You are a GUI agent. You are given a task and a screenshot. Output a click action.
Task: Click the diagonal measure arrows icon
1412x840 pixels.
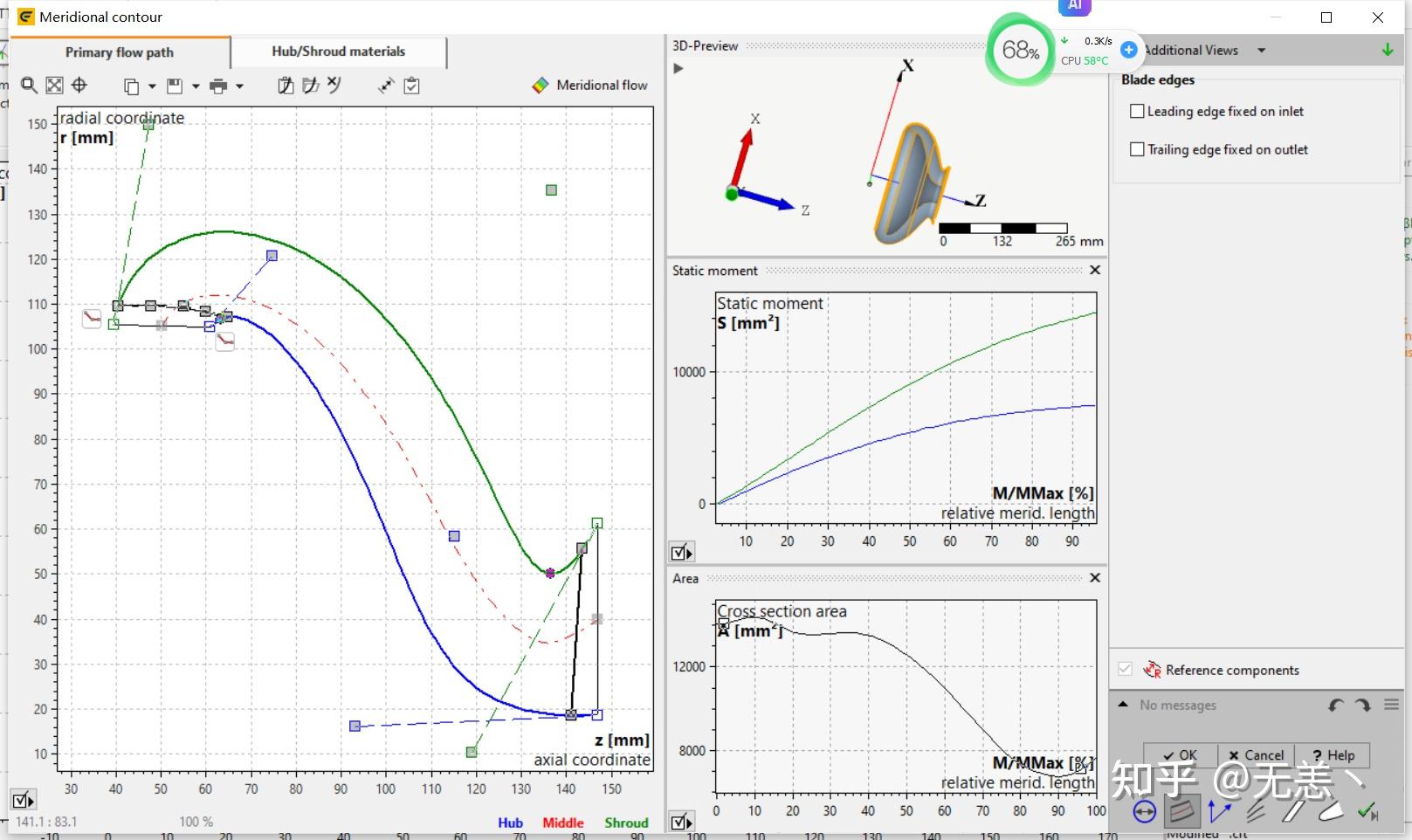pos(386,86)
